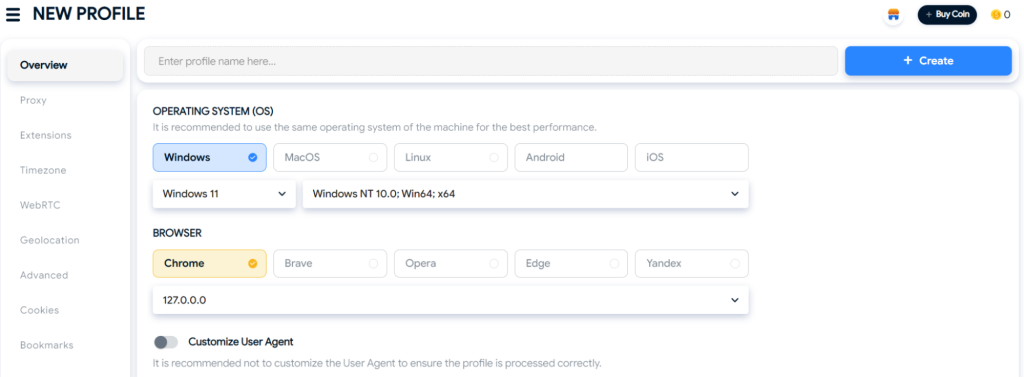Select the Overview tab
Viewport: 1024px width, 377px height.
65,65
